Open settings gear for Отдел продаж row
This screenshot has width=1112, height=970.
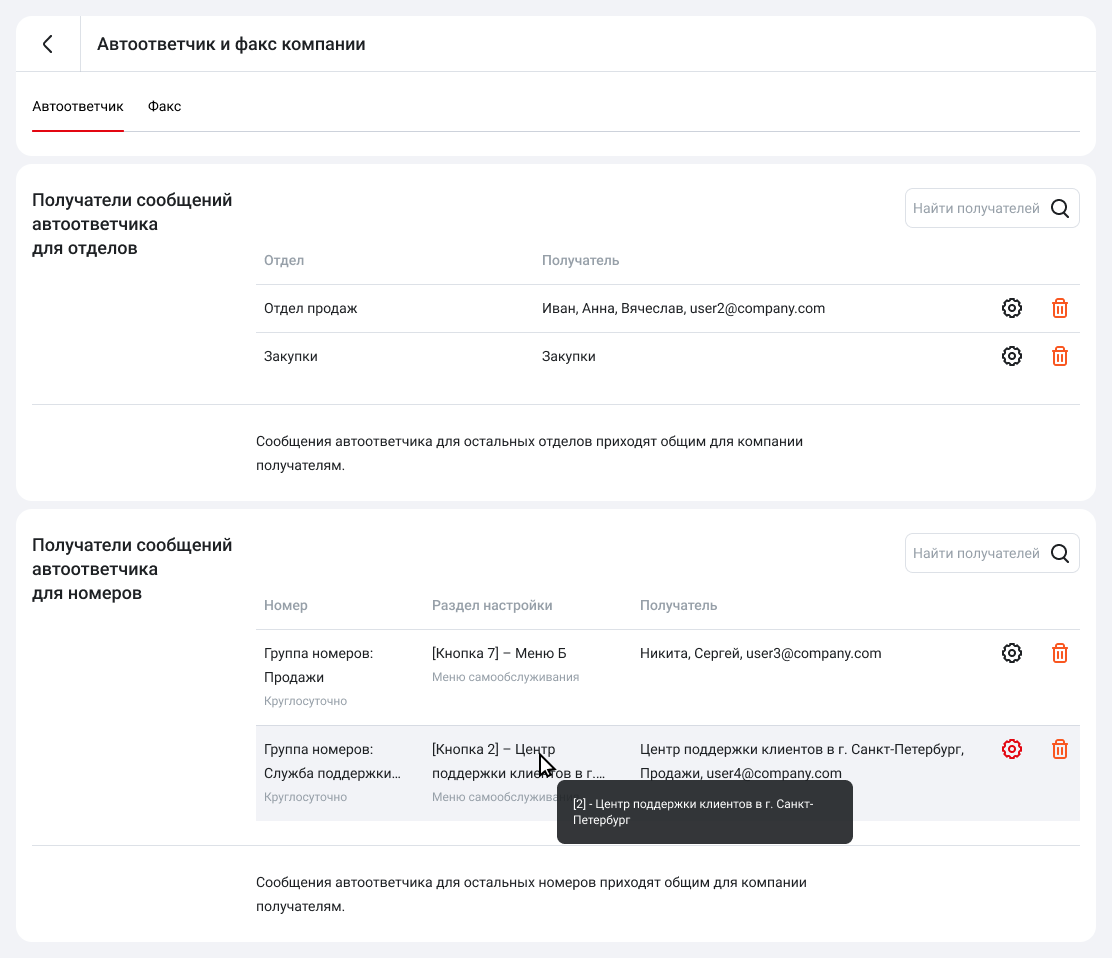pyautogui.click(x=1012, y=308)
